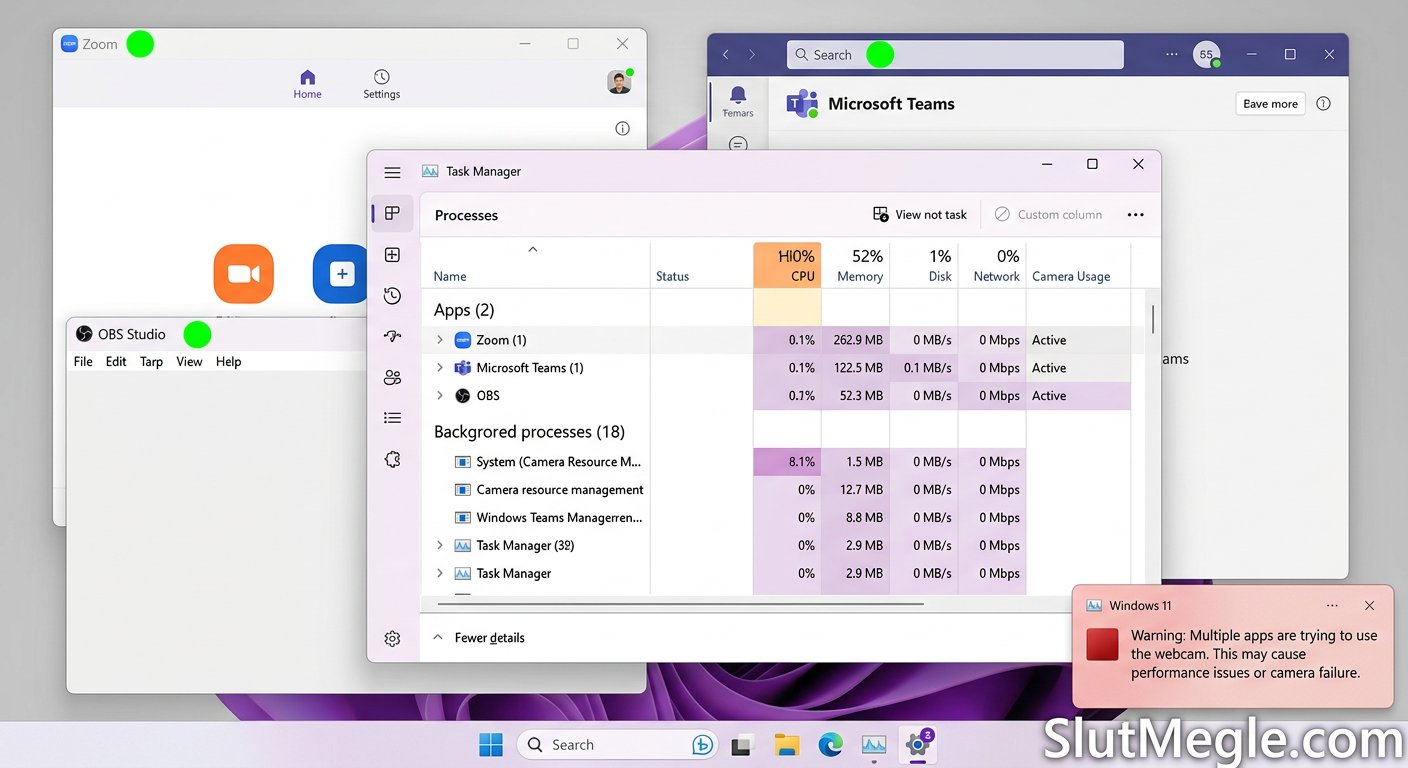Click the Backgrored processes (18) group heading
The image size is (1408, 768).
tap(529, 432)
